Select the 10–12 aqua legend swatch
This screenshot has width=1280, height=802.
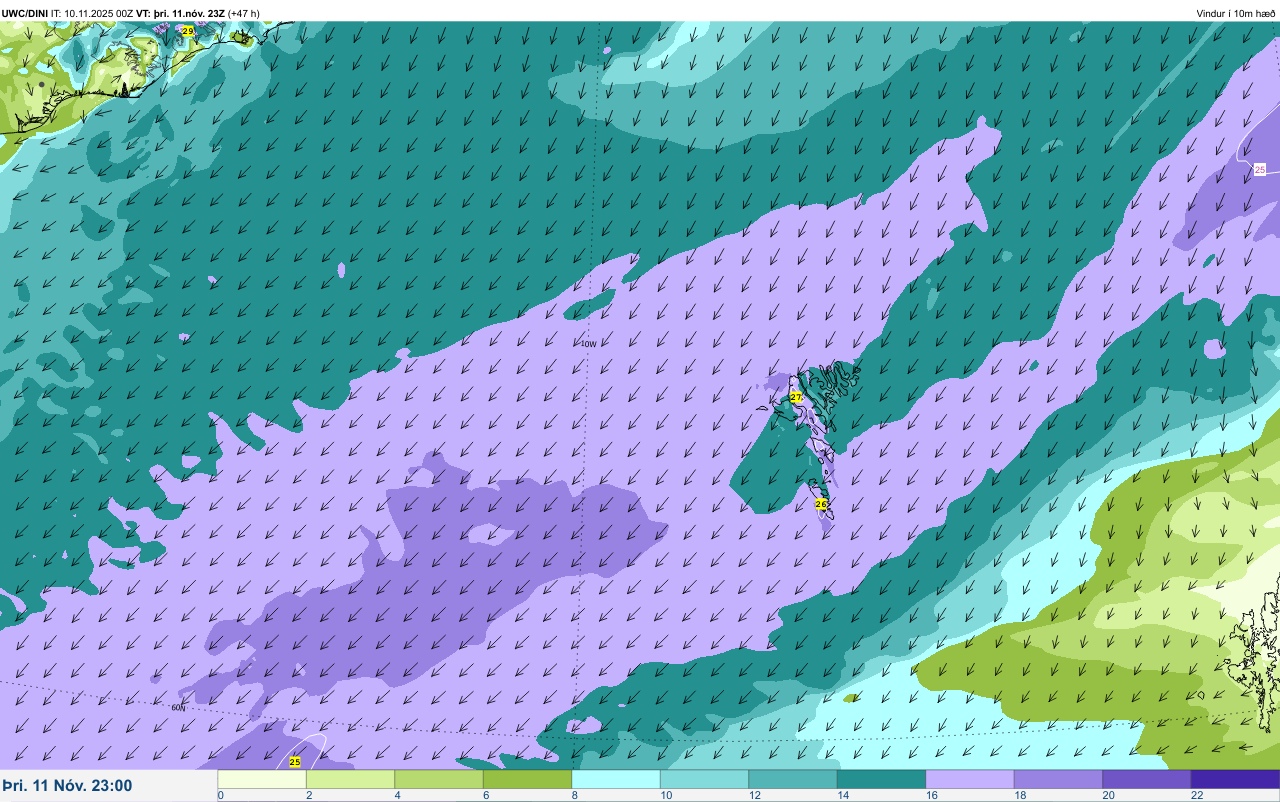(704, 779)
